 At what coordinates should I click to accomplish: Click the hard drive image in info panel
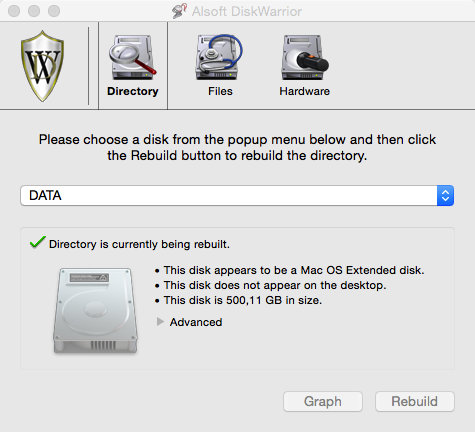pyautogui.click(x=95, y=310)
